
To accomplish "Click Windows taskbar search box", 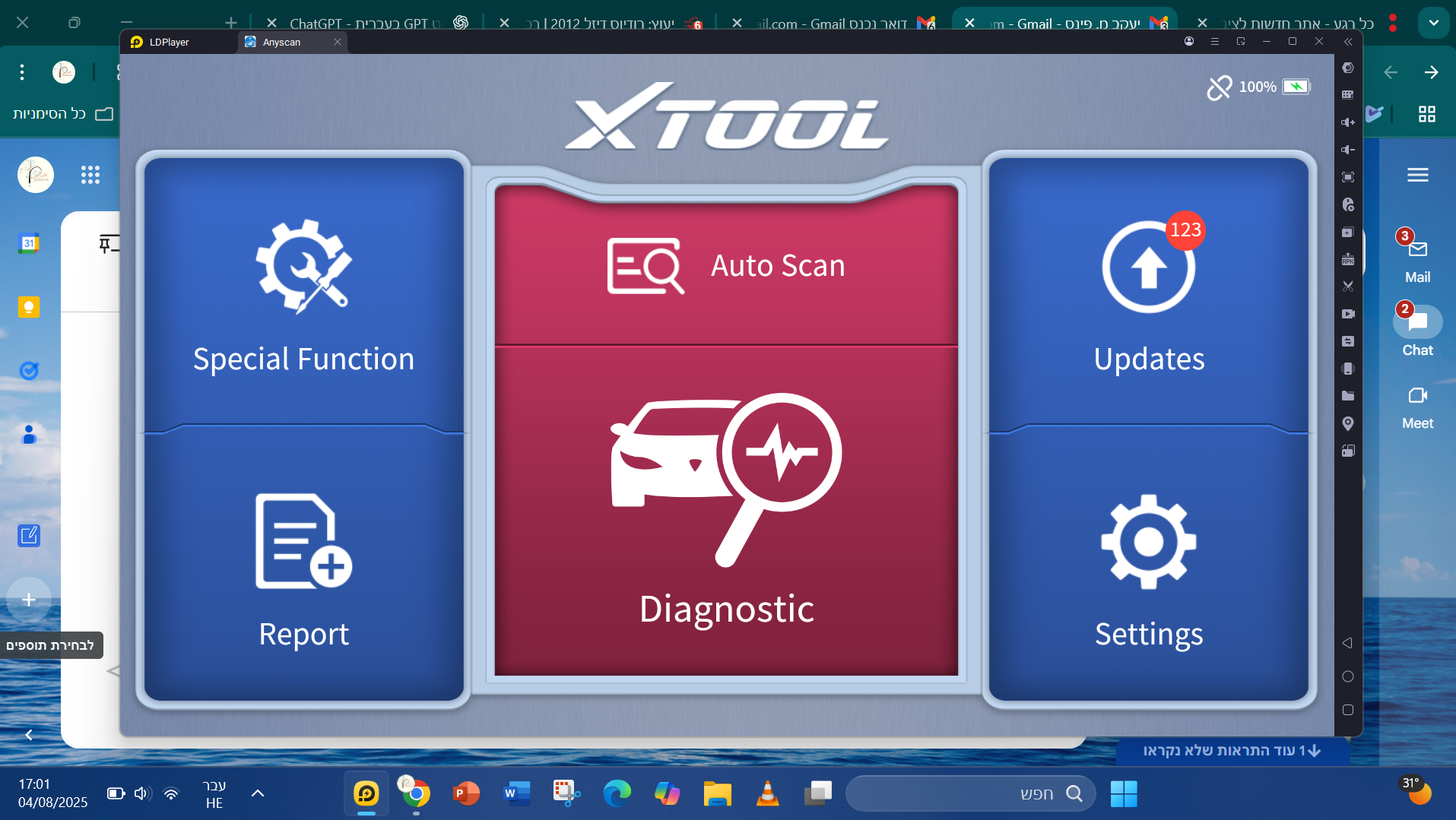I will tap(971, 793).
